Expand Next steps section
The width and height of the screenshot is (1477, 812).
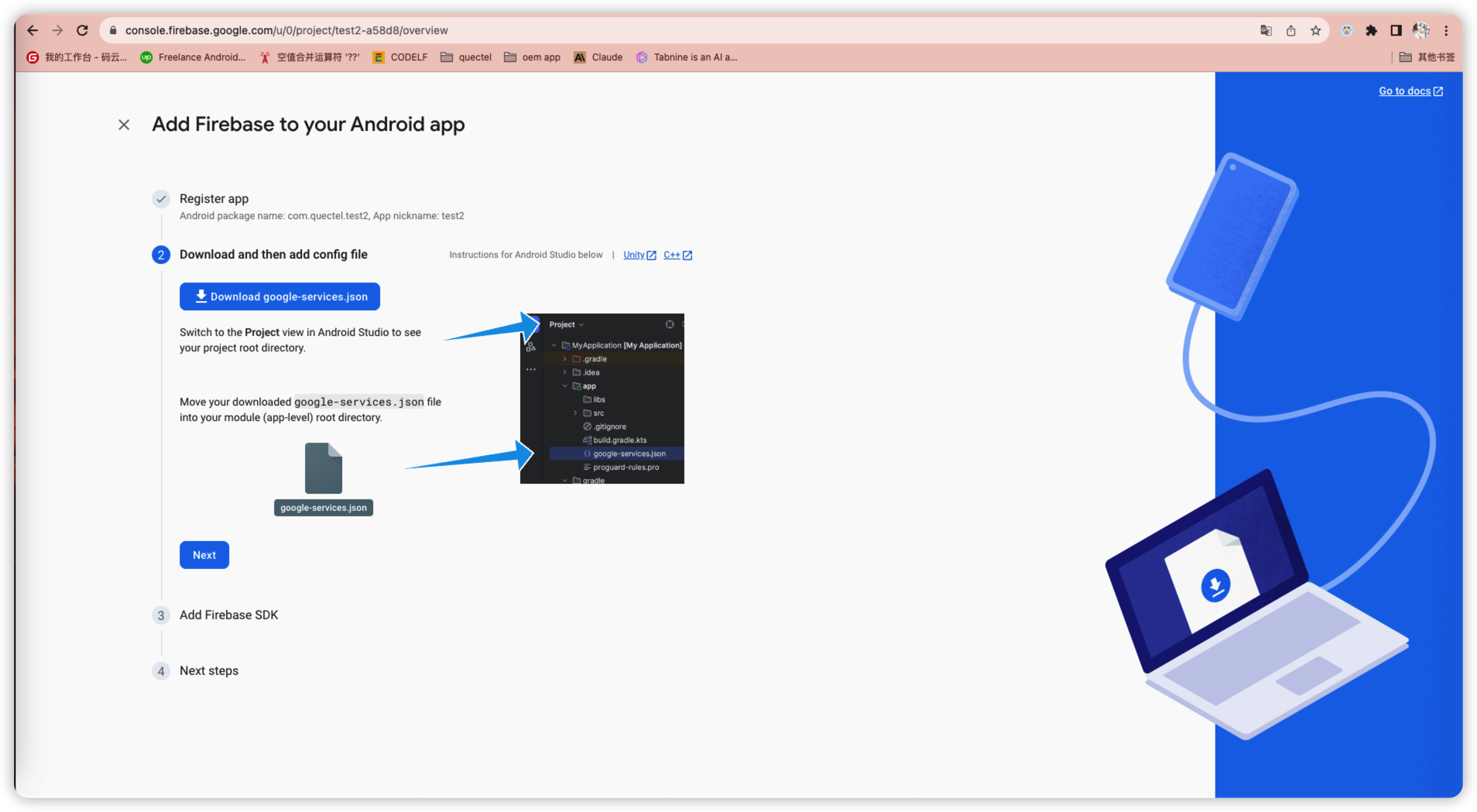[209, 671]
